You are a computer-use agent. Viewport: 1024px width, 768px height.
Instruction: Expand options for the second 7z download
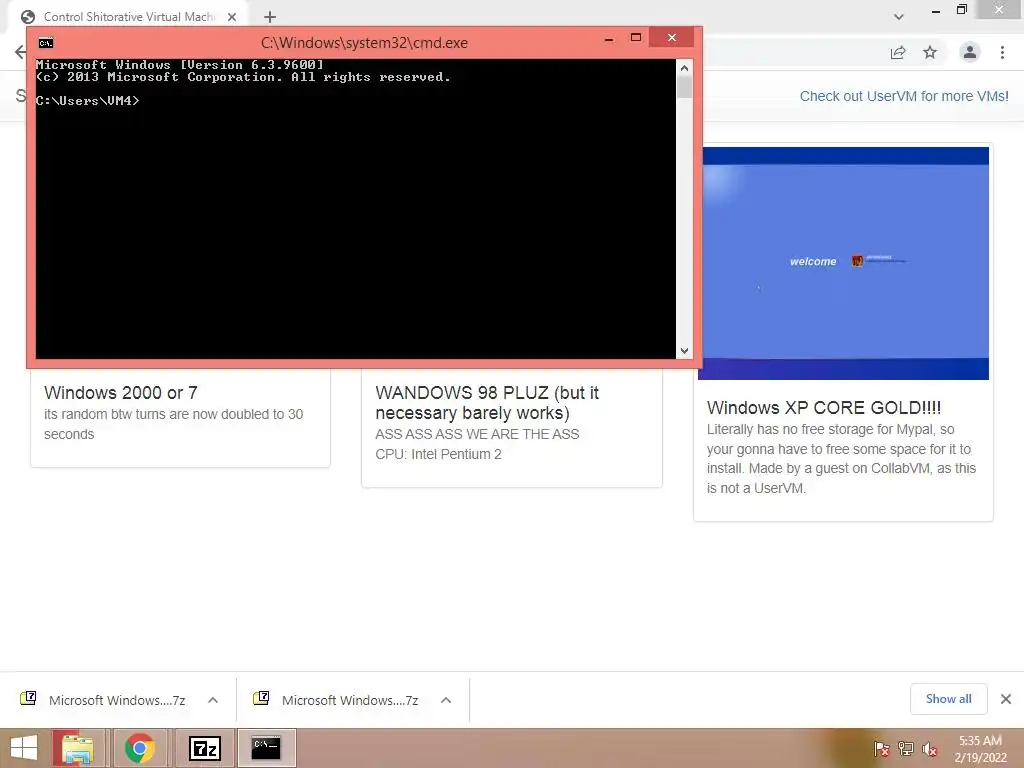coord(446,700)
